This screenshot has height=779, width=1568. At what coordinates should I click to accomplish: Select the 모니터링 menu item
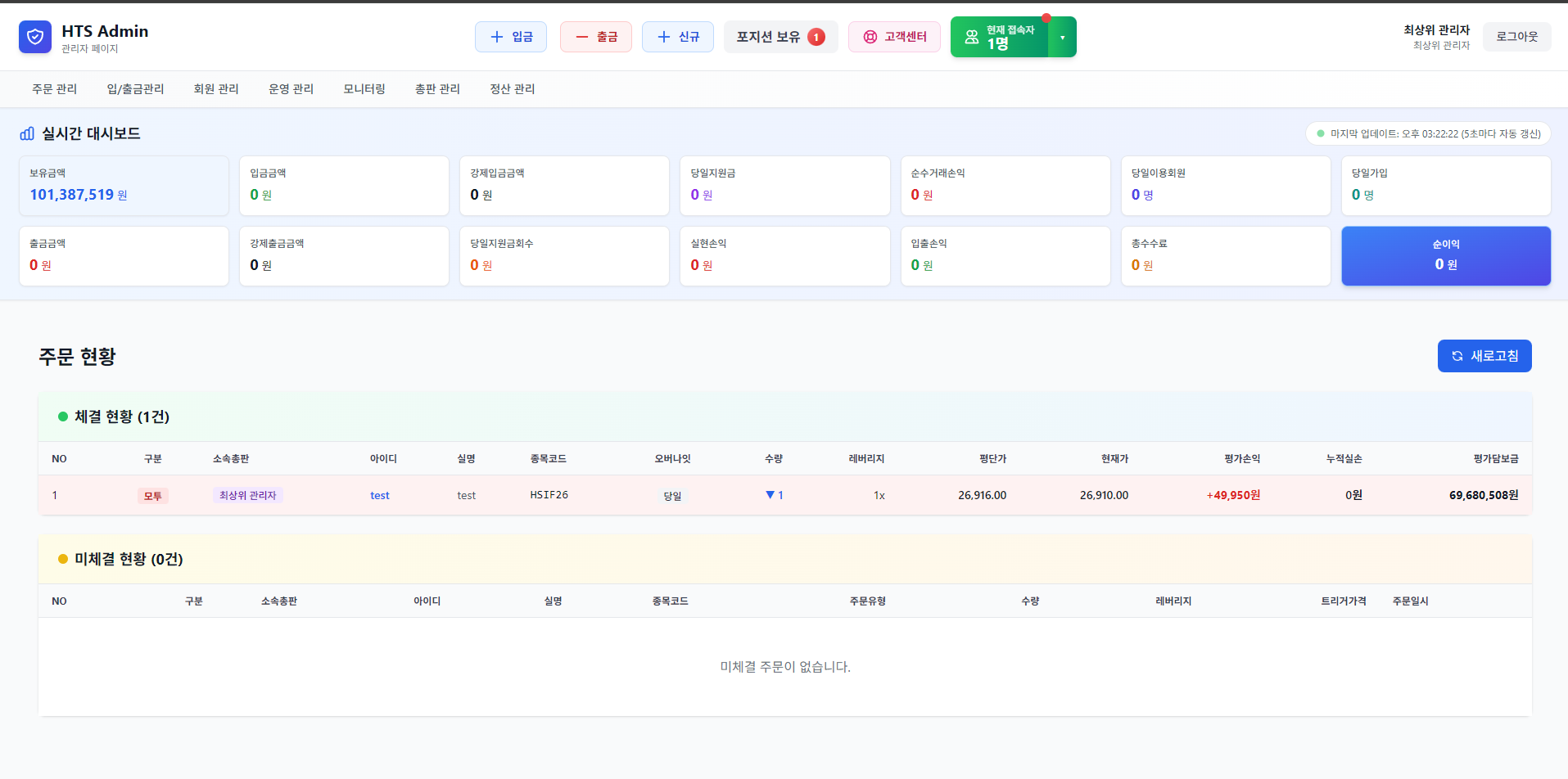coord(364,88)
